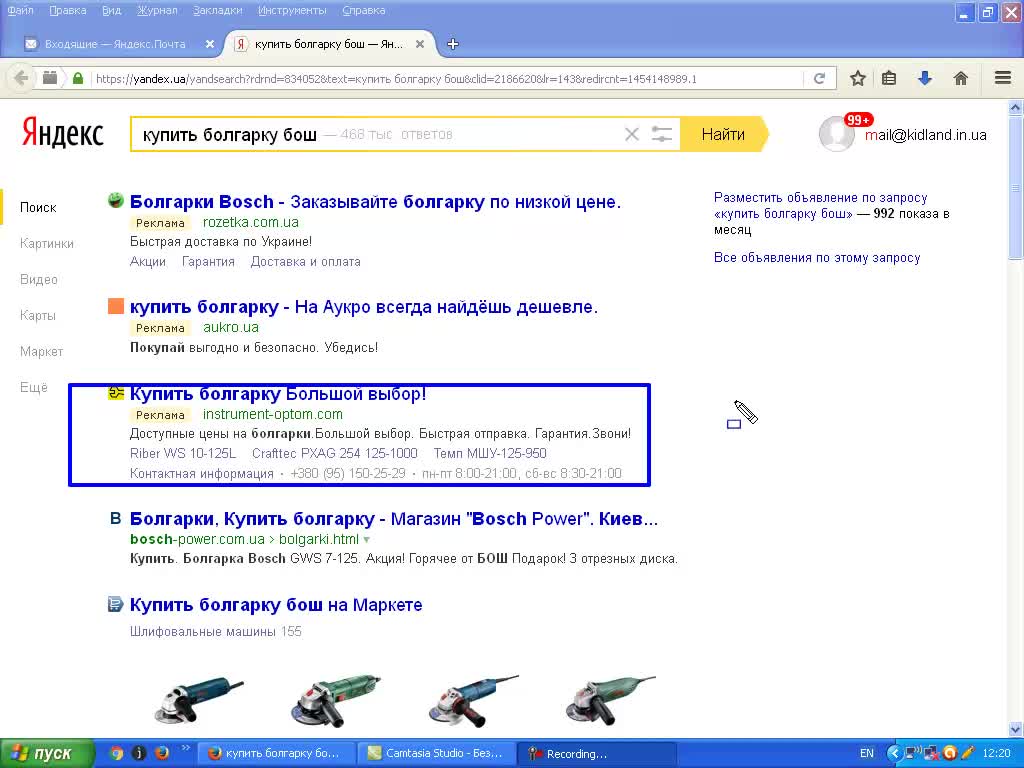Click Все объявления по этому запросу

[817, 257]
